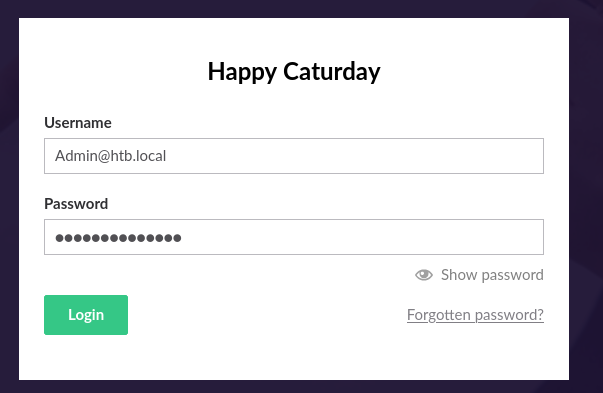Click the empty space inside Username box
This screenshot has height=393, width=603.
[x=354, y=156]
